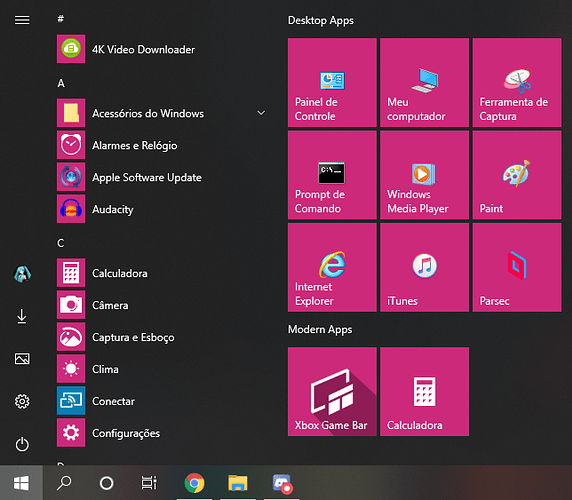Launch Internet Explorer tile
Screen dimensions: 572x500
click(x=332, y=267)
